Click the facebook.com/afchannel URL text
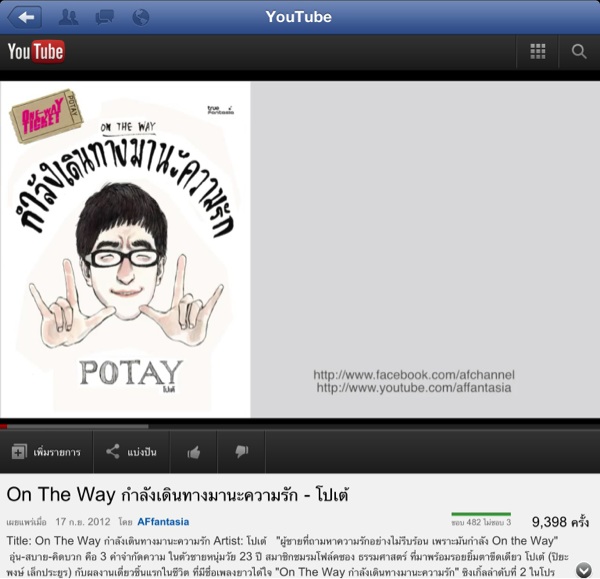Viewport: 600px width, 579px height. click(x=414, y=375)
